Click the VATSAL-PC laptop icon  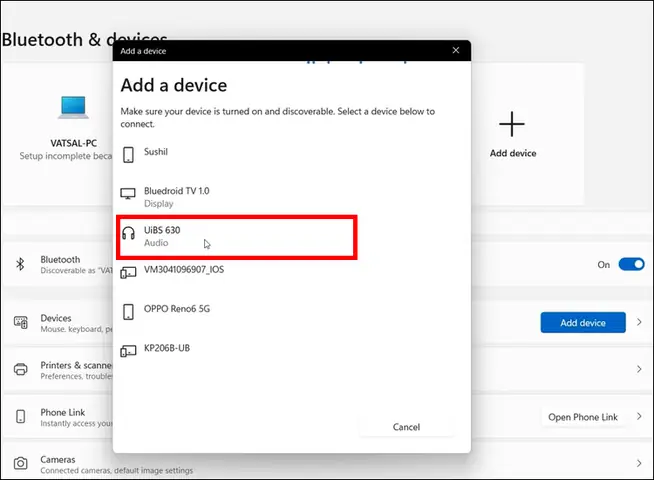(x=73, y=107)
